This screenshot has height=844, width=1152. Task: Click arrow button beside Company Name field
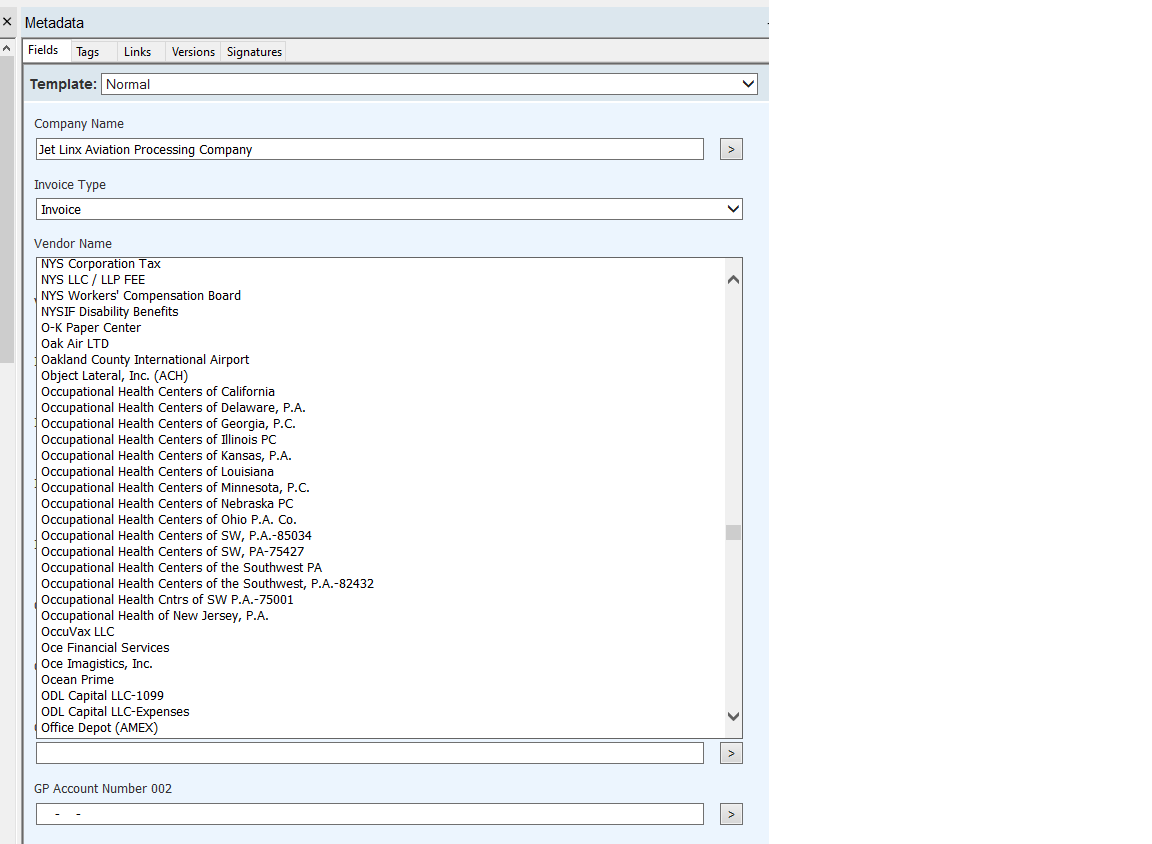[731, 149]
